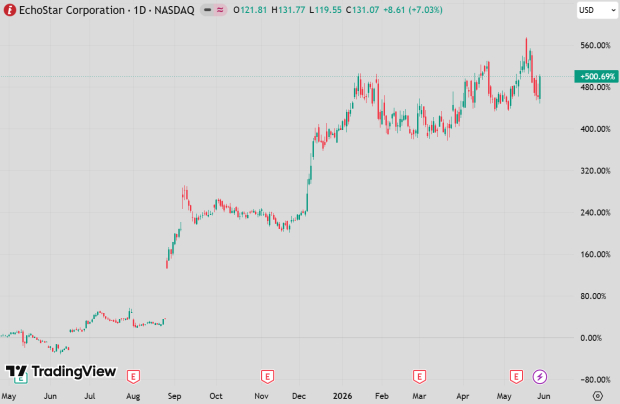Click the 240.00% price scale label
Screen dimensions: 620x404
[x=595, y=213]
